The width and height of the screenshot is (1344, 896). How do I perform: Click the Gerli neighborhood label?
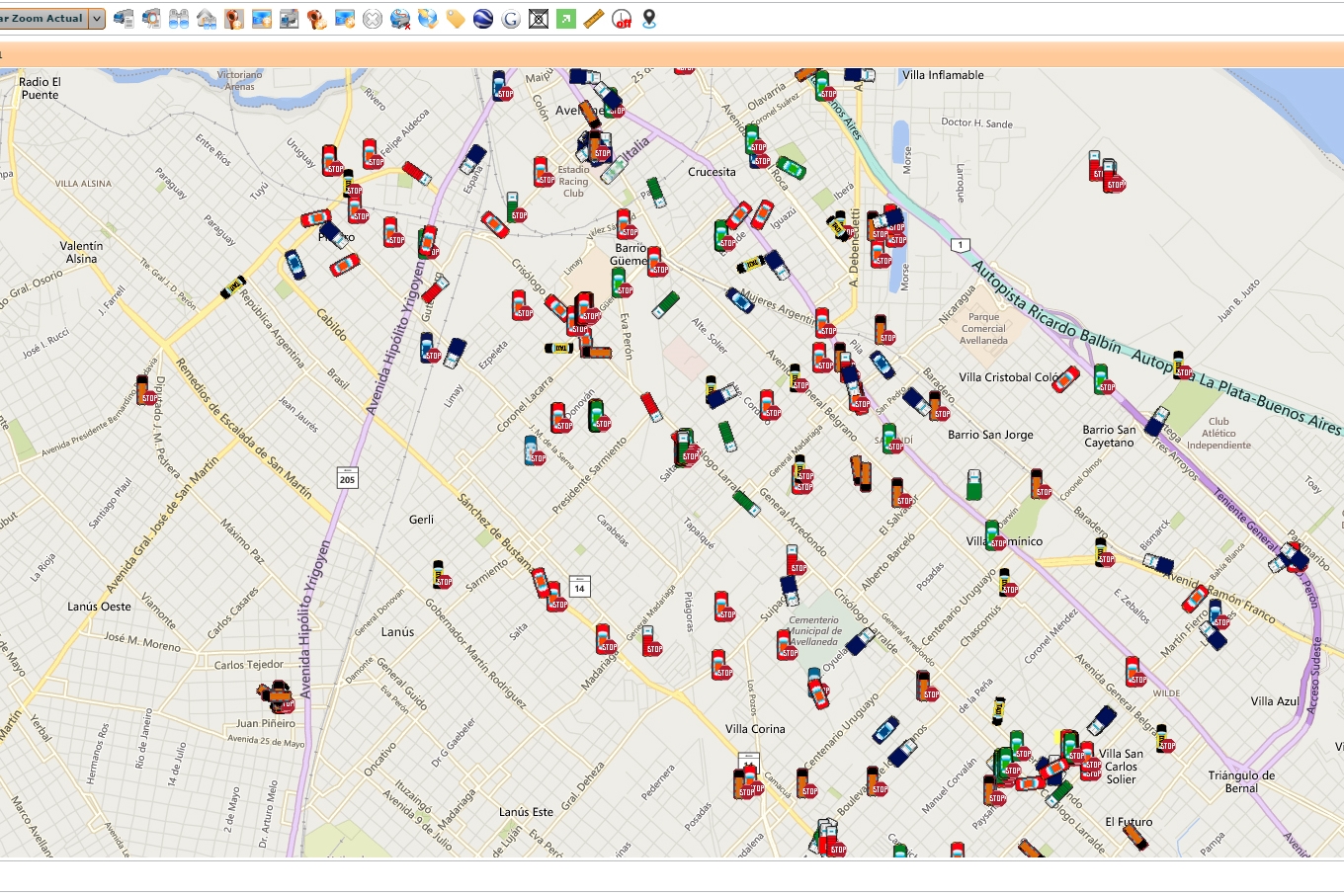tap(421, 520)
